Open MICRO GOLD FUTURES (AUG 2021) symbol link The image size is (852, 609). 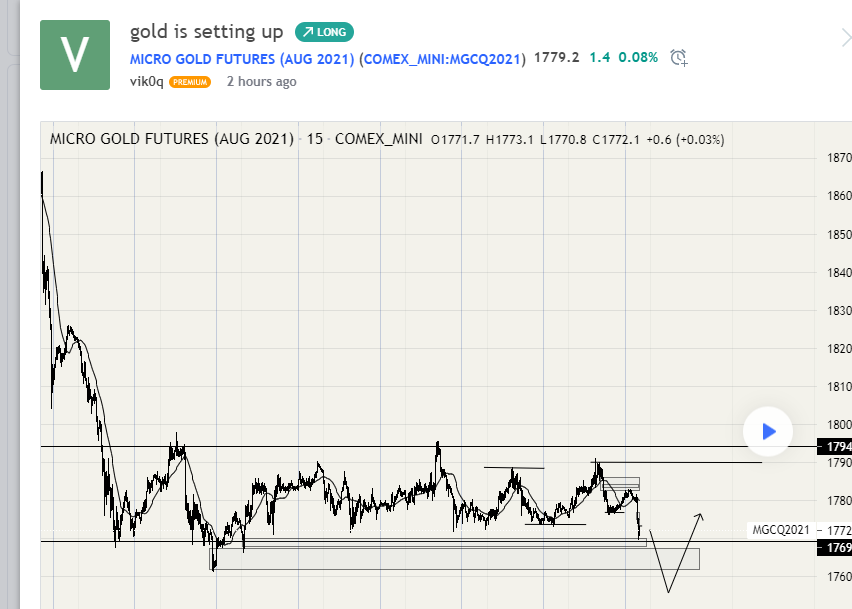pos(241,58)
